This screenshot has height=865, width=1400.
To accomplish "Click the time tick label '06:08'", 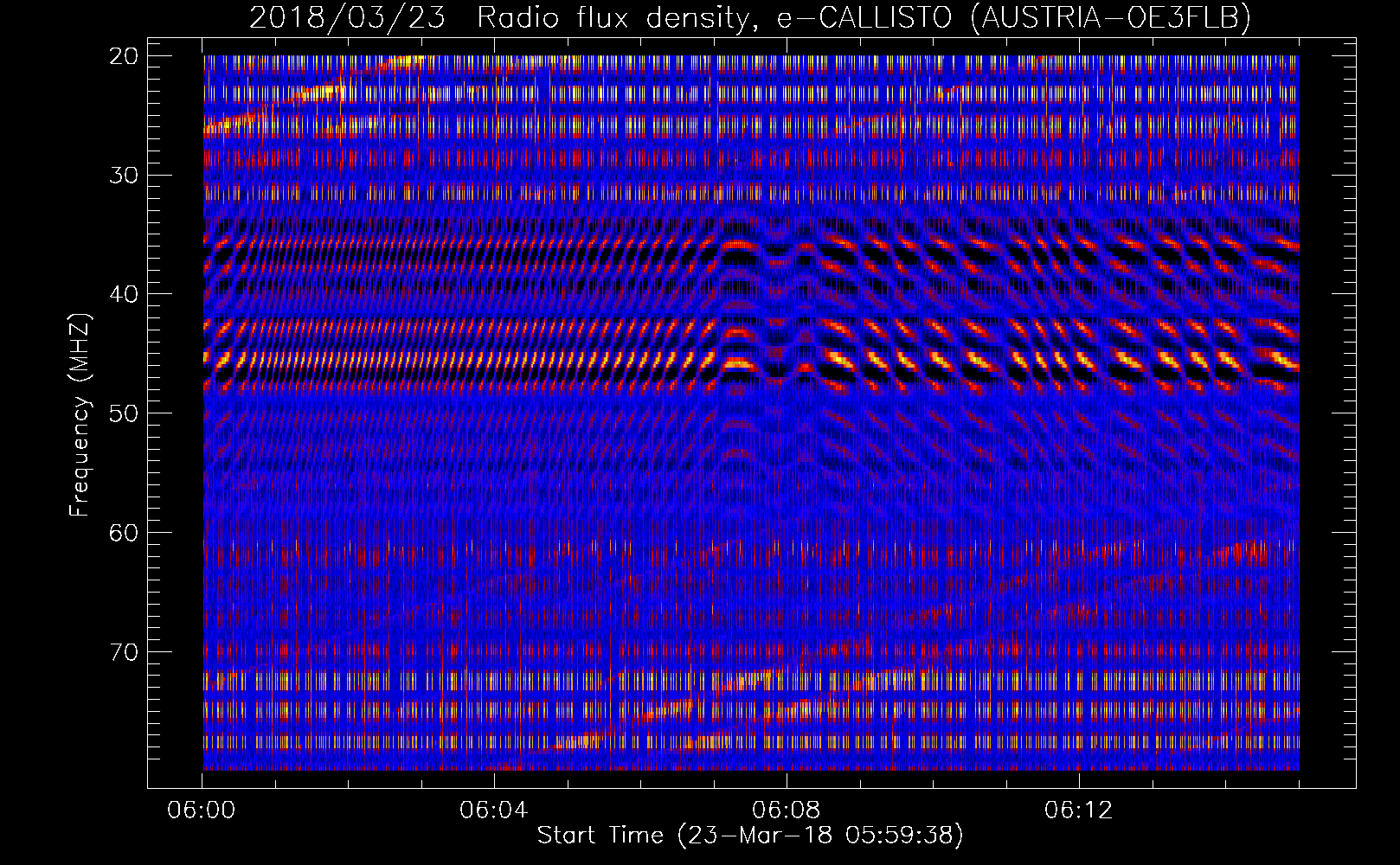I will tap(786, 811).
